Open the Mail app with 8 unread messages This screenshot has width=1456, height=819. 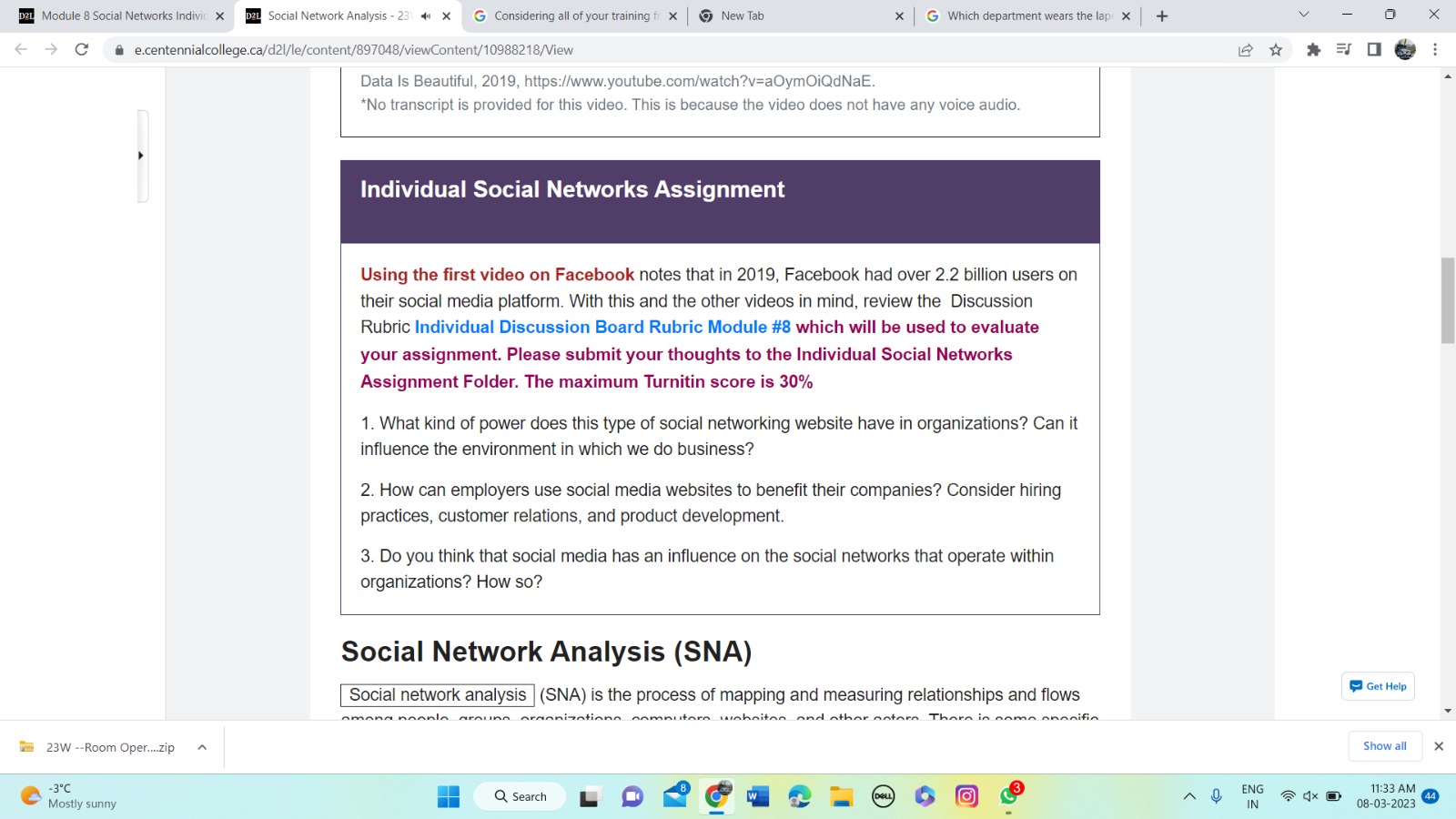coord(673,796)
